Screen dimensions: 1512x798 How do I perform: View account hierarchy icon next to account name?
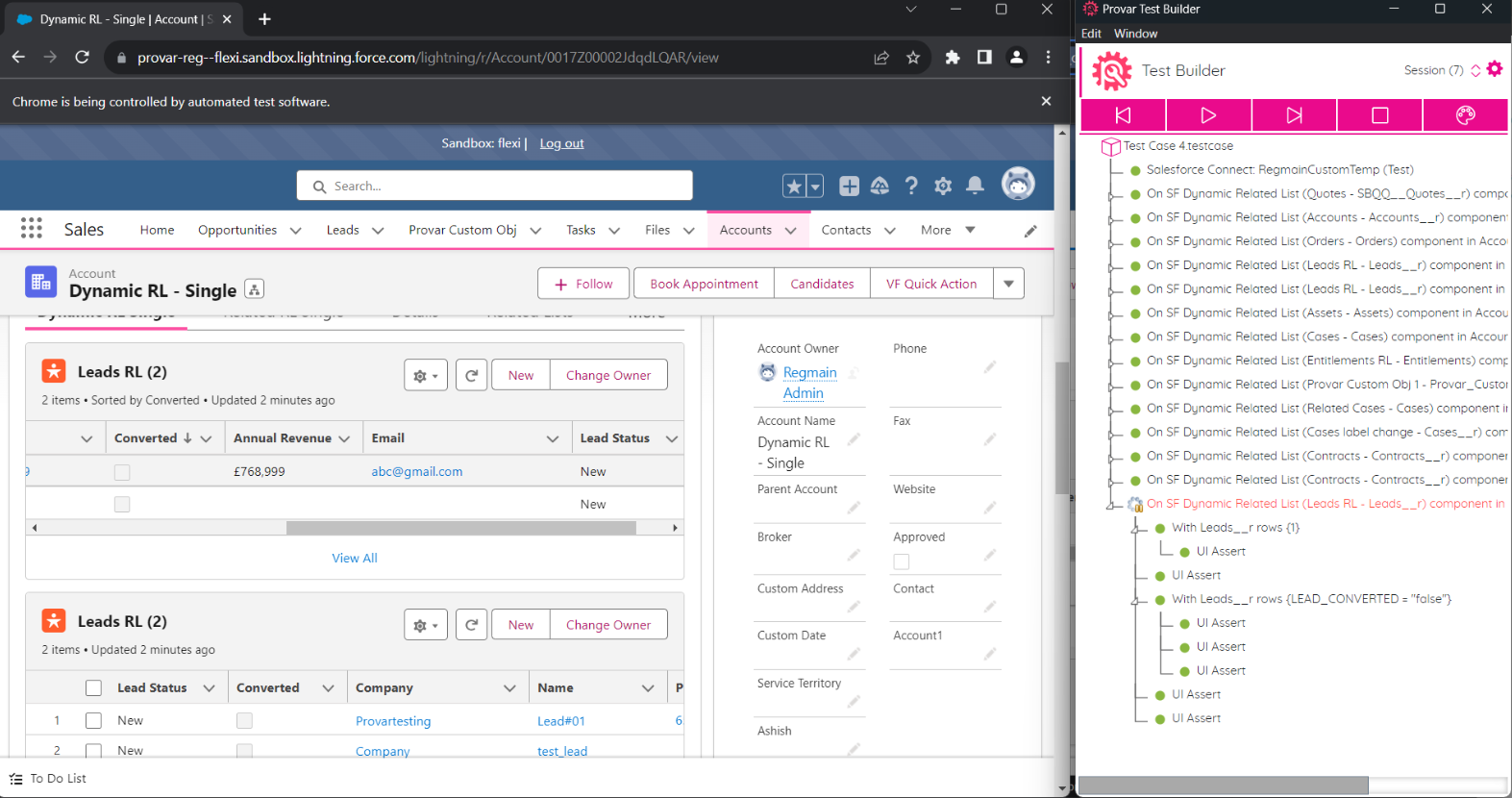(x=255, y=289)
